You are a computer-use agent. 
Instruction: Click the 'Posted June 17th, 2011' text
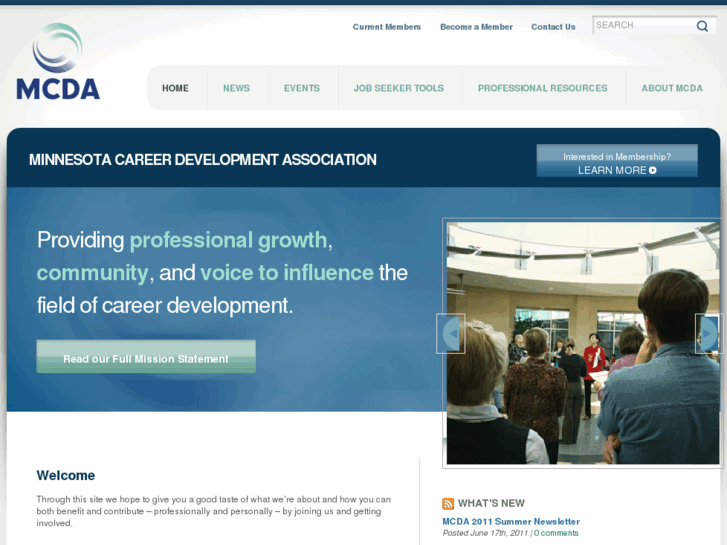(x=485, y=533)
